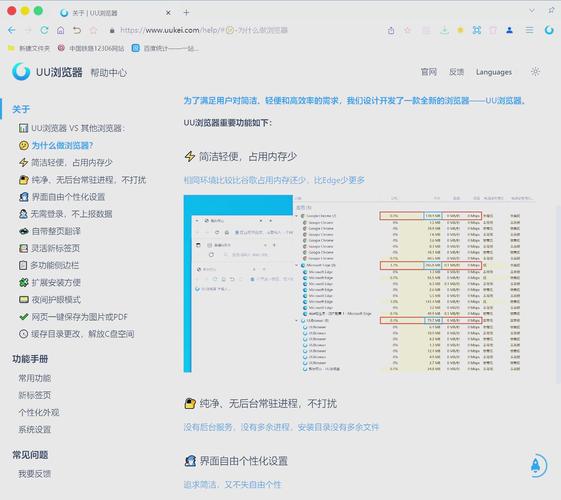Click the UU logo at toolbar right end

[549, 30]
